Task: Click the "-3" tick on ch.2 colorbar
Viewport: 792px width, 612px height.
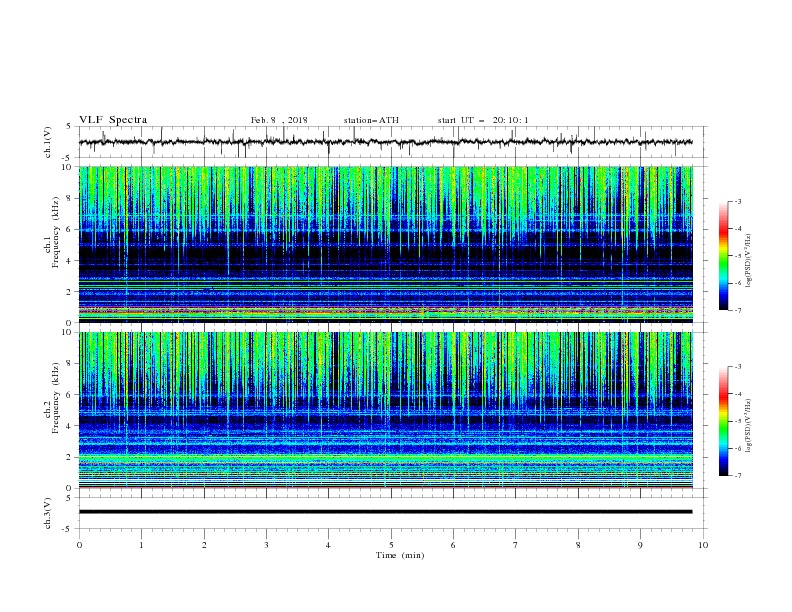Action: click(x=738, y=367)
